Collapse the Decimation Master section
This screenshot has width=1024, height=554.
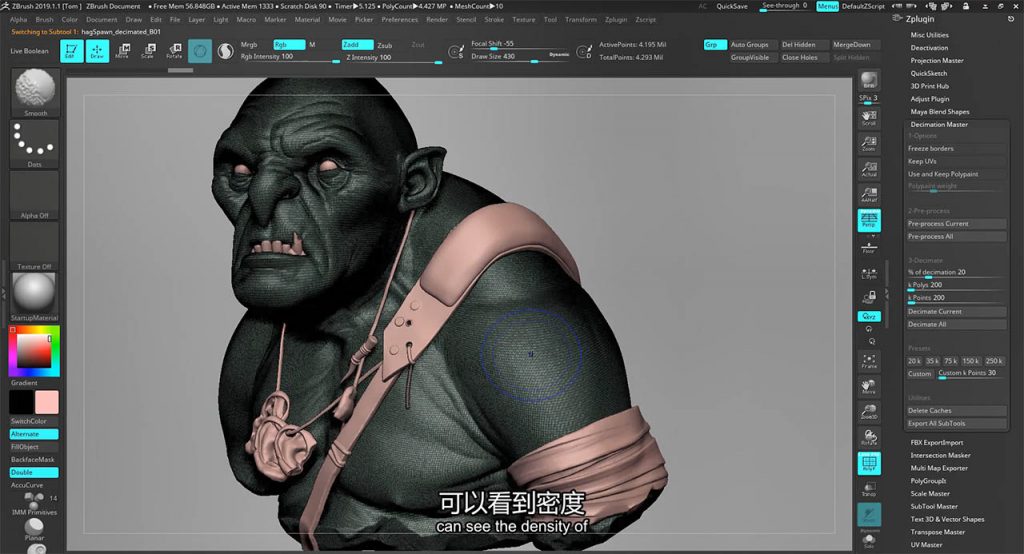coord(939,124)
